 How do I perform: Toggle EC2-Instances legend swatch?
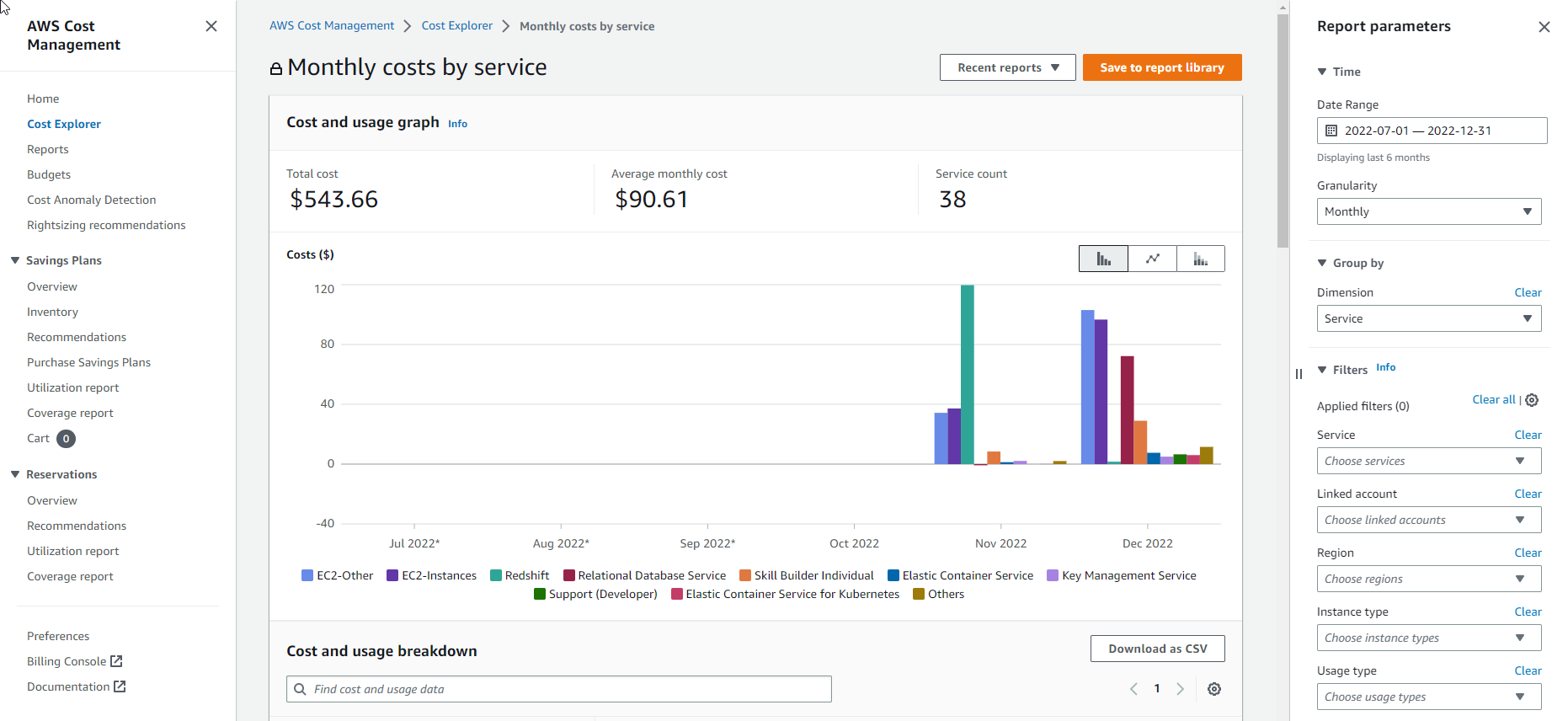[392, 575]
